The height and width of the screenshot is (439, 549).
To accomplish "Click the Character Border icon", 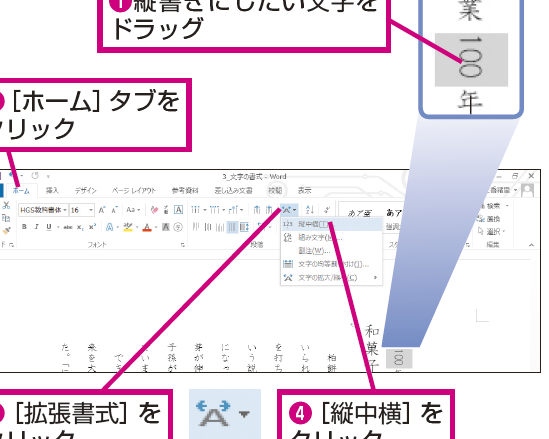I will pos(178,210).
